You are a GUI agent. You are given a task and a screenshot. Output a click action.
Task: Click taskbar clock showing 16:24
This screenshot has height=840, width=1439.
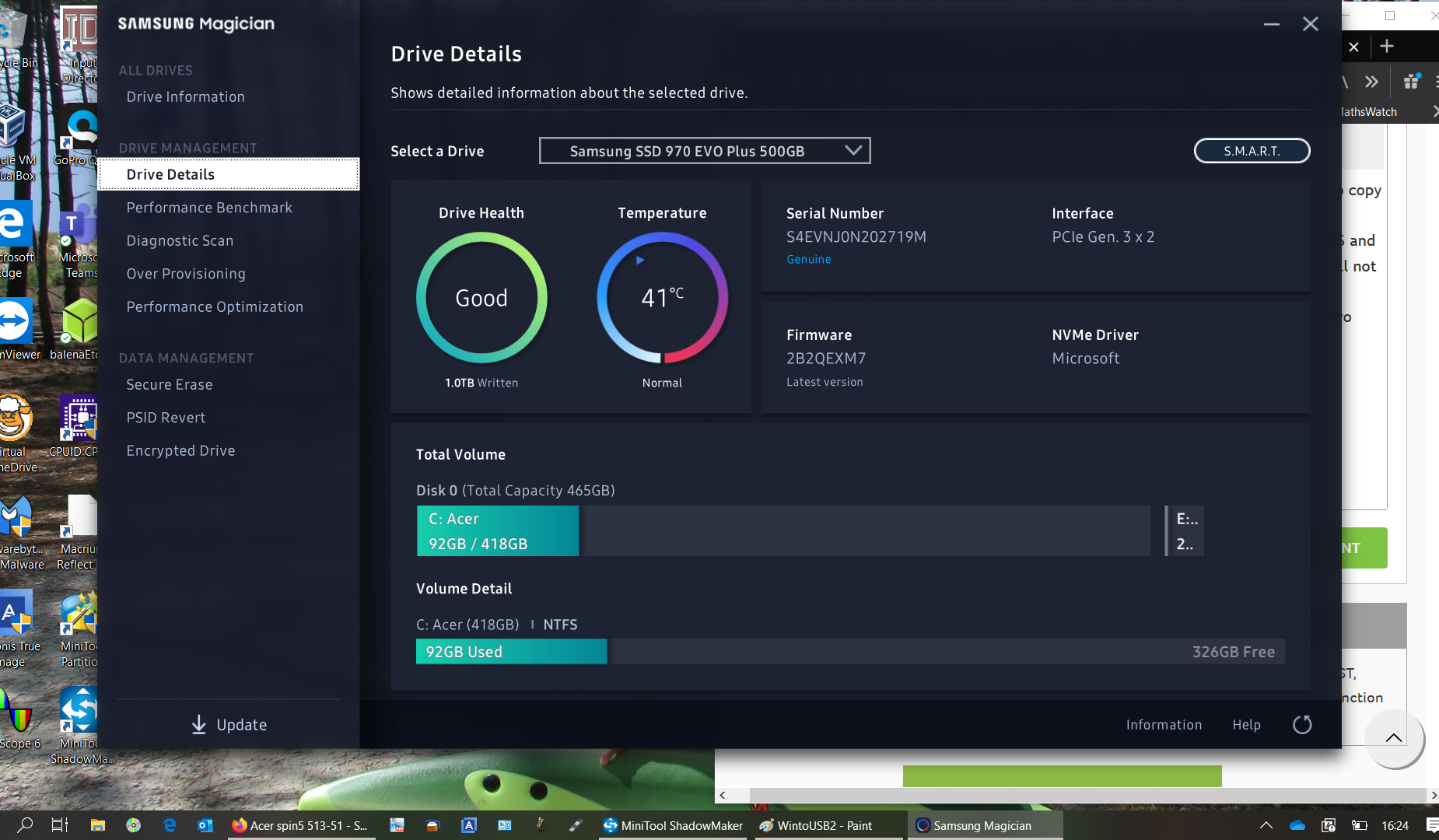tap(1395, 825)
